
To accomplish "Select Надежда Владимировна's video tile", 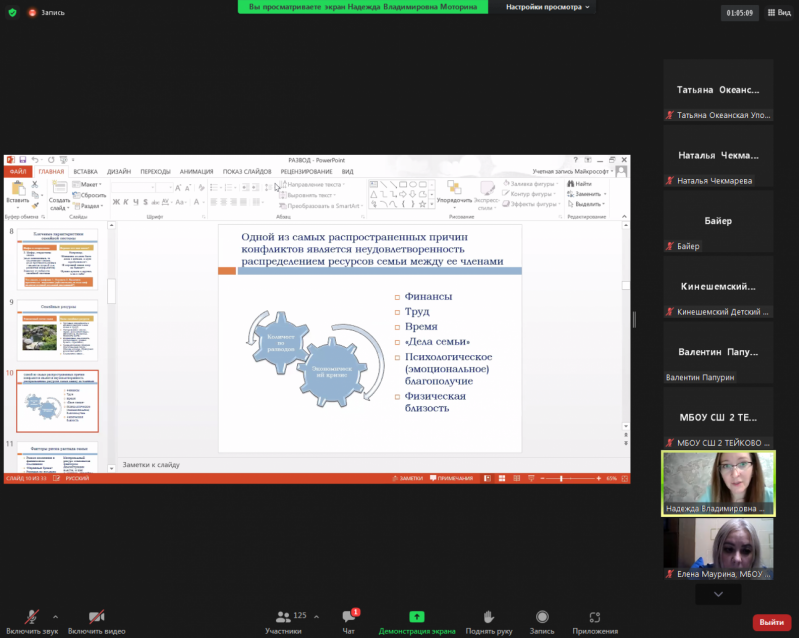I will [718, 483].
